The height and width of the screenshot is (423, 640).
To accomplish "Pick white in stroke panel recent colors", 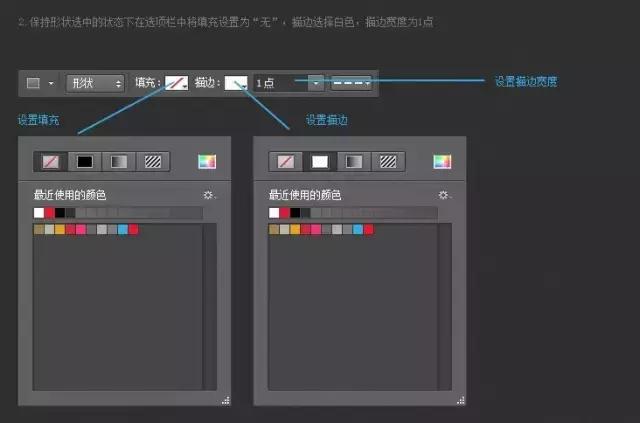I will [274, 213].
